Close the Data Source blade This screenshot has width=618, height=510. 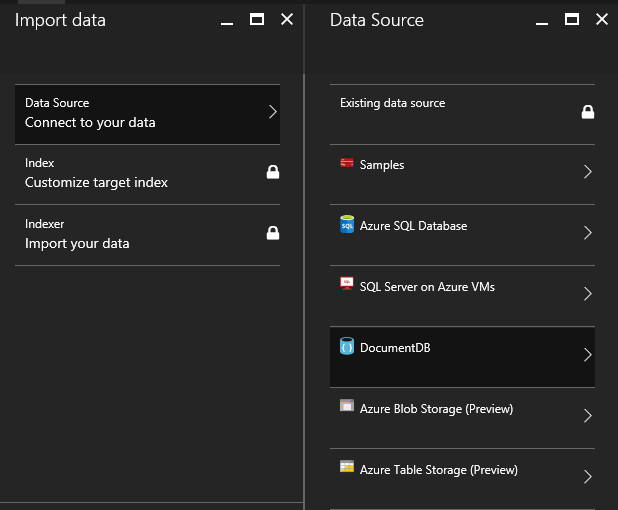pyautogui.click(x=602, y=19)
